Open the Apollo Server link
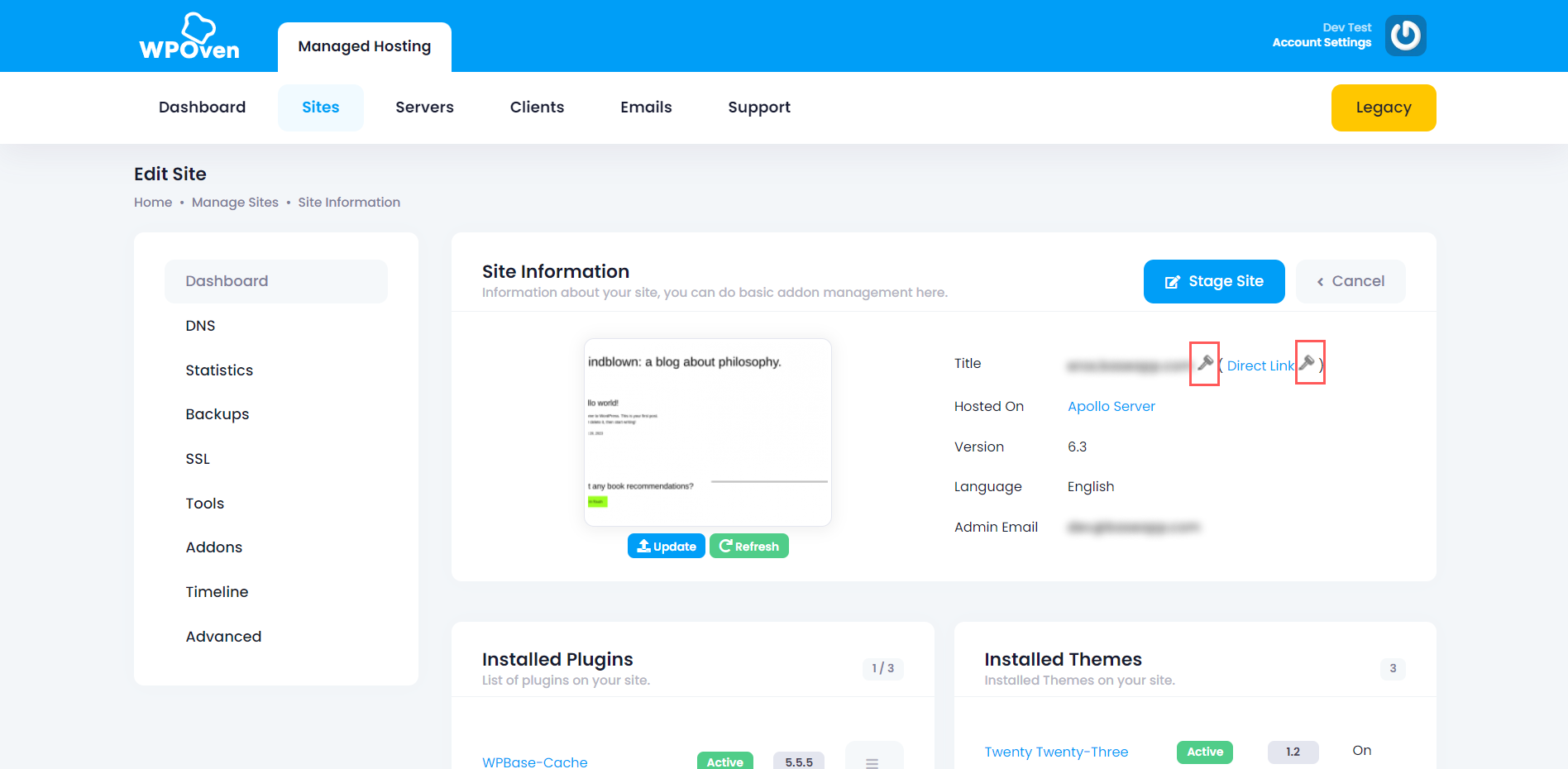The height and width of the screenshot is (769, 1568). [1111, 406]
